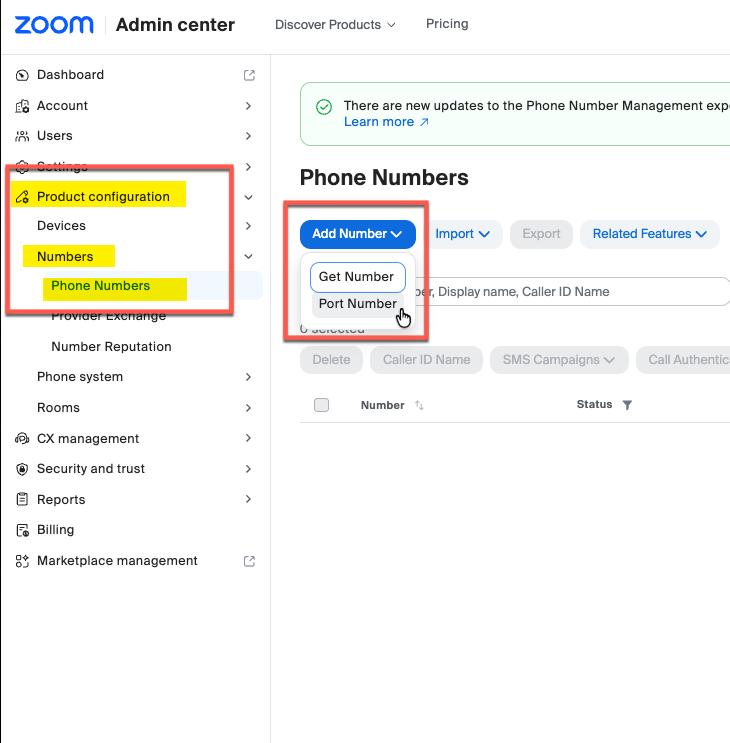Screen dimensions: 730x743
Task: Open the Add Number dropdown
Action: tap(358, 234)
